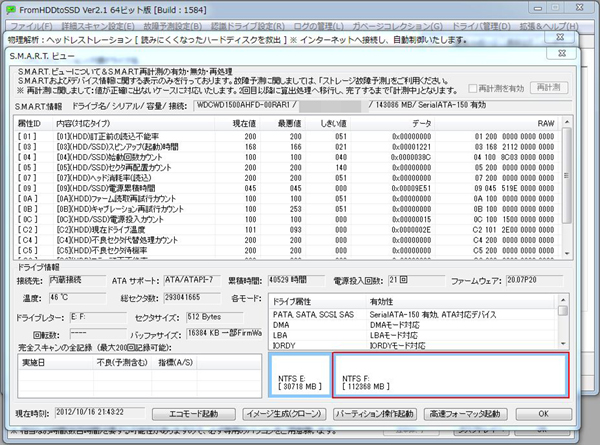Viewport: 600px width, 445px height.
Task: Select the [ 05 ] セクタ再配置カウント row
Action: click(288, 168)
